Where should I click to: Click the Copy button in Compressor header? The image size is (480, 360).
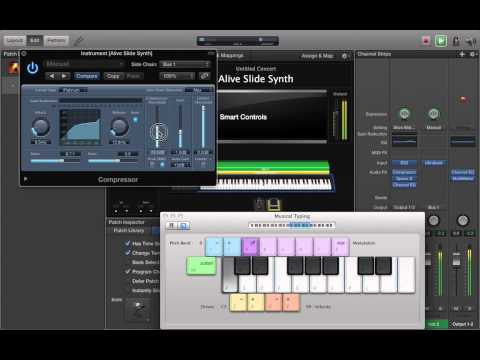[x=113, y=76]
